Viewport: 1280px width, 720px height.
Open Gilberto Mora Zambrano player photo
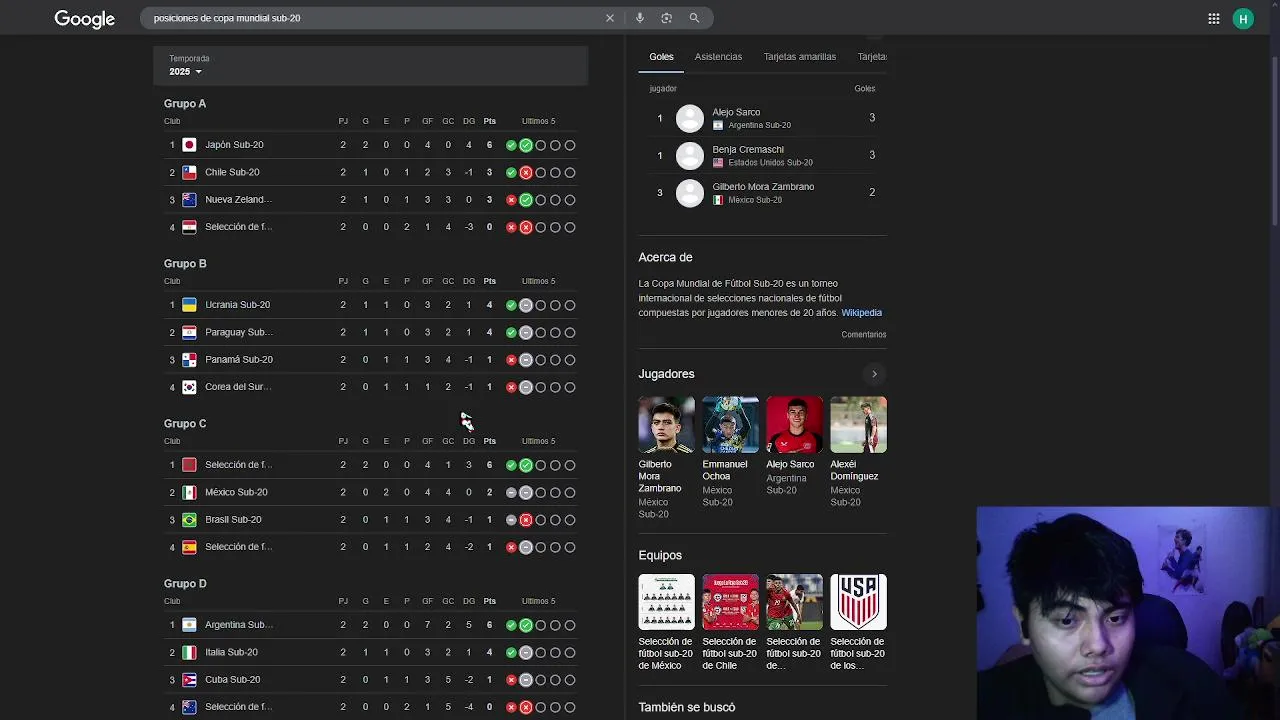(x=666, y=425)
